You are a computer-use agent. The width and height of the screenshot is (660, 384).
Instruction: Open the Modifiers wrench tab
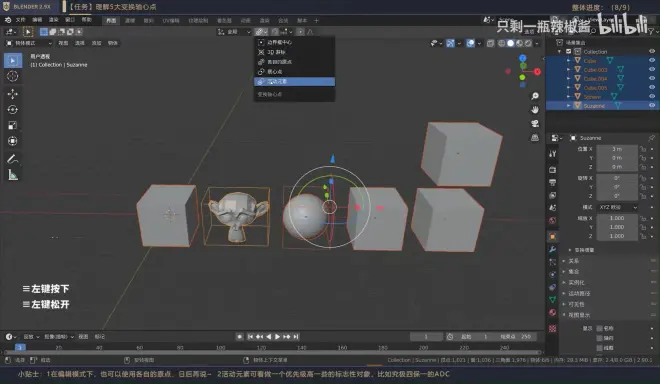(x=553, y=249)
